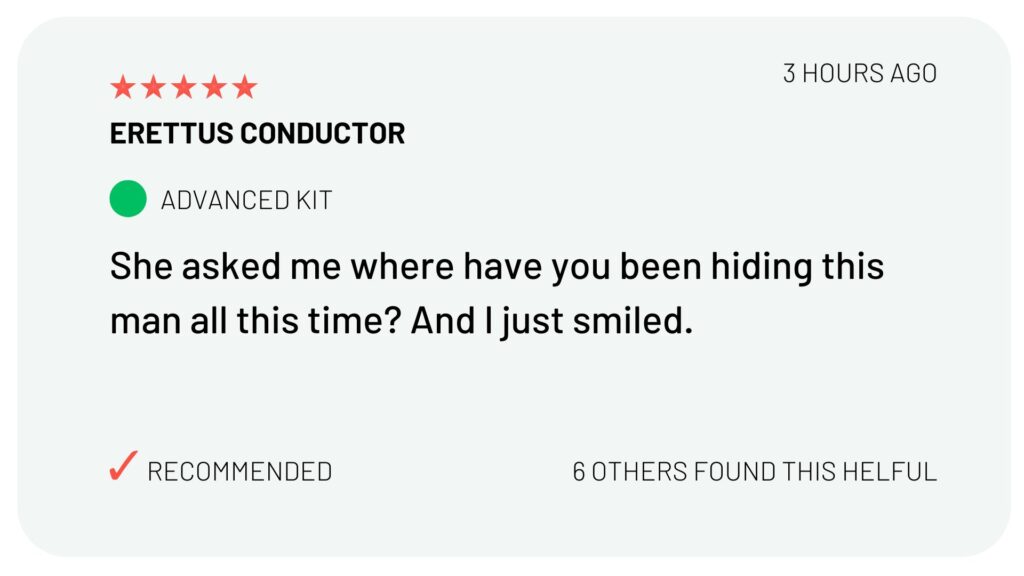
Task: Click the red checkmark next to Recommended
Action: pyautogui.click(x=123, y=467)
